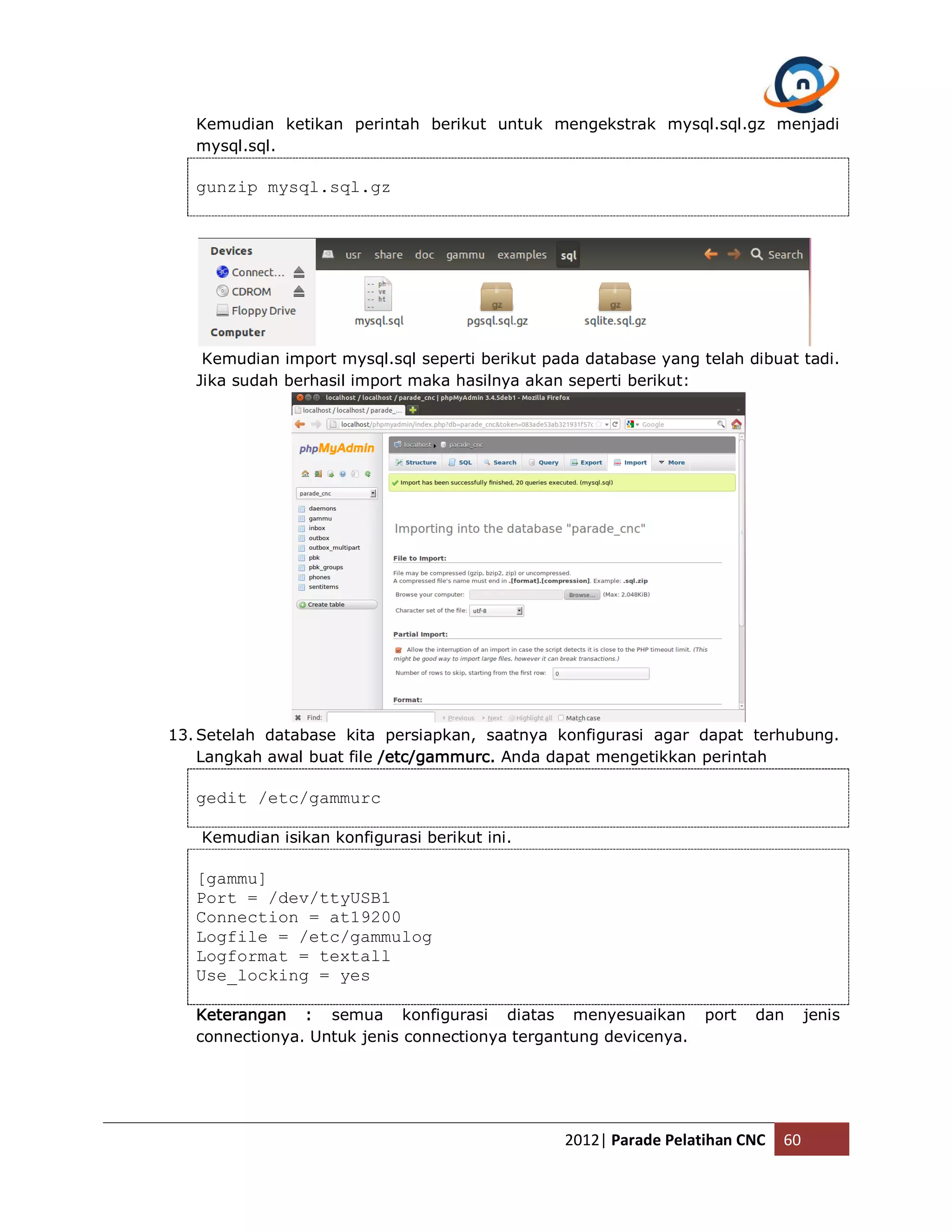
Task: Reload phpMyAdmin navigation frame
Action: click(368, 474)
